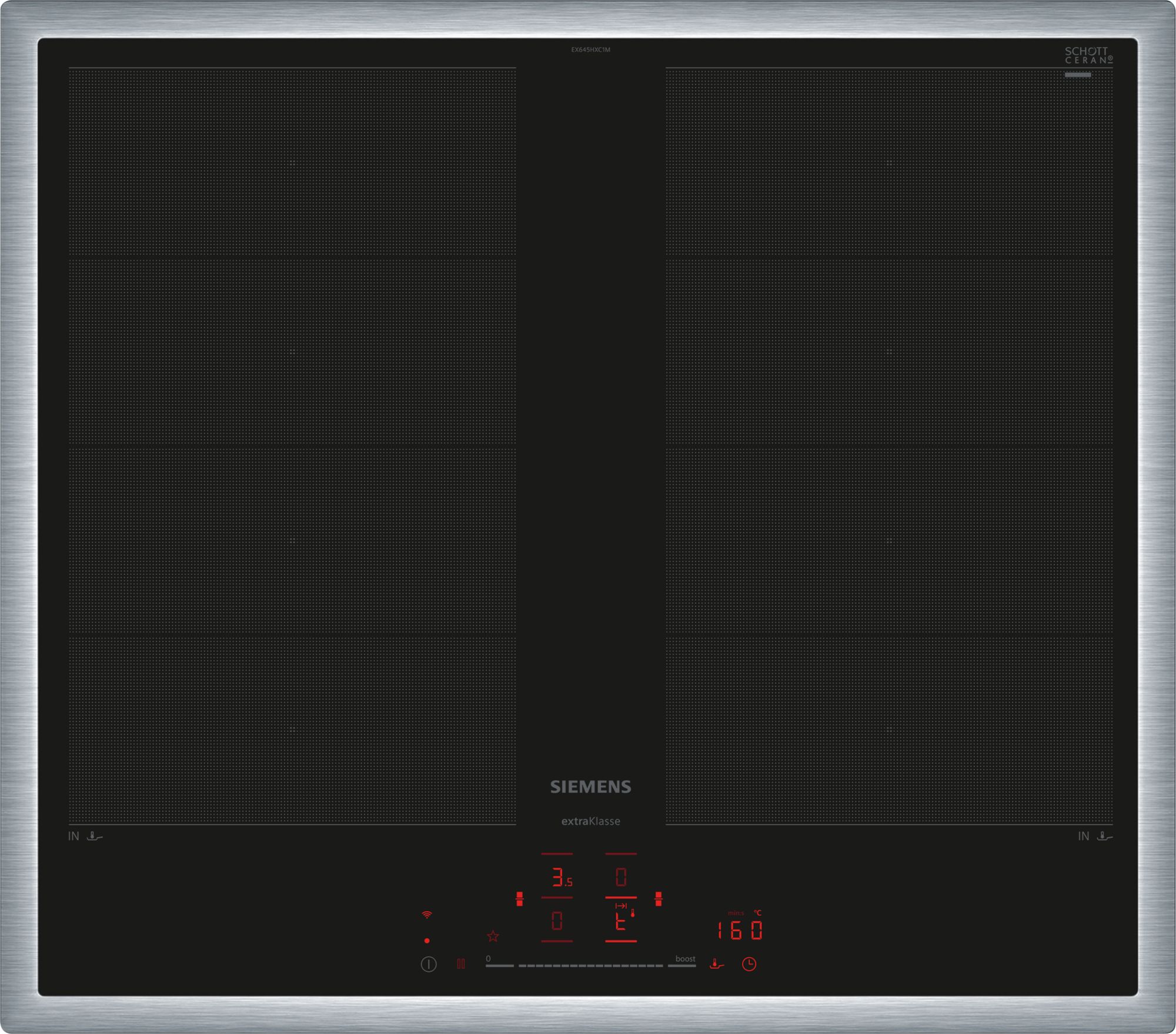The image size is (1176, 1034).
Task: Tap the extraKlasse label
Action: pos(590,821)
